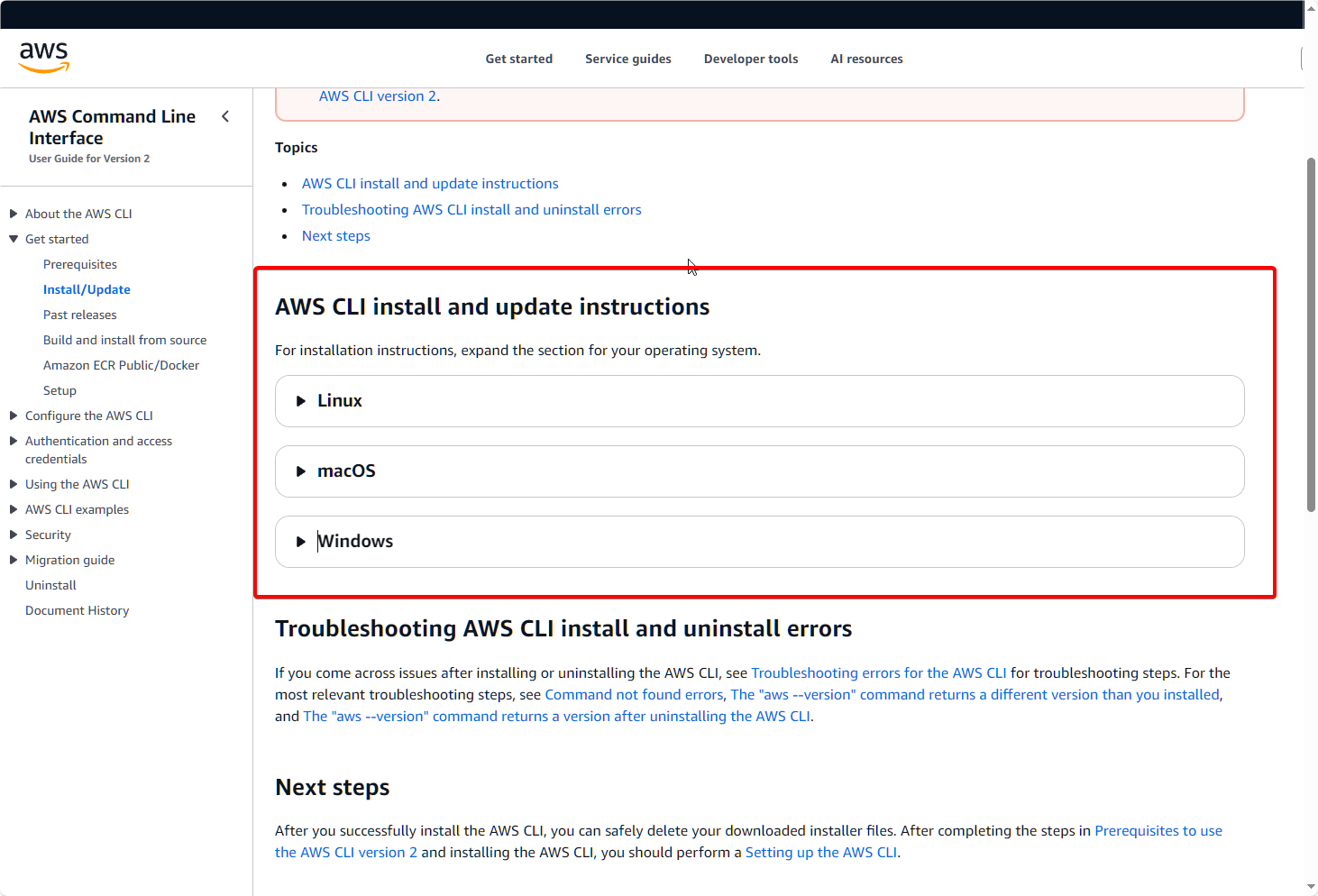The height and width of the screenshot is (896, 1318).
Task: Follow the Next steps topic link
Action: coord(335,236)
